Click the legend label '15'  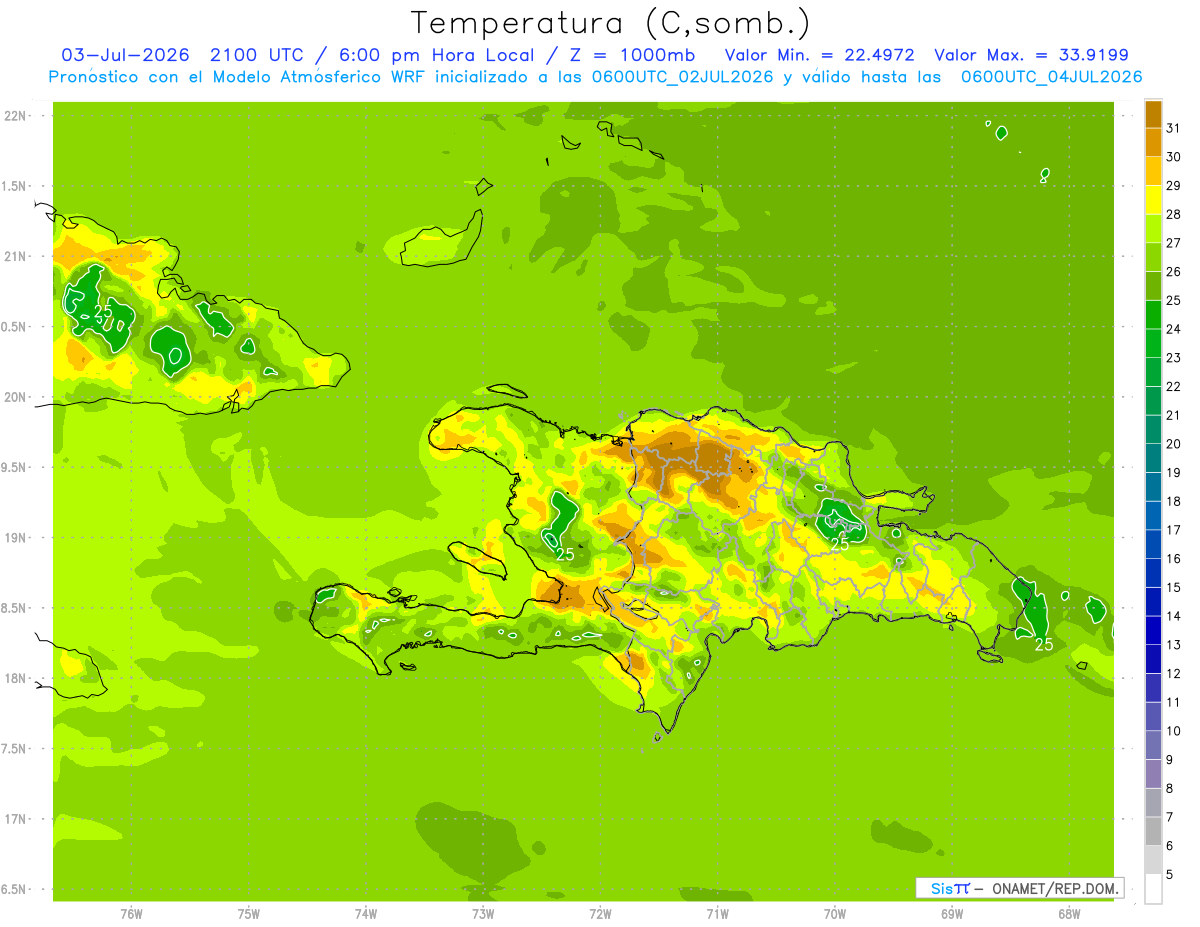pos(1173,587)
